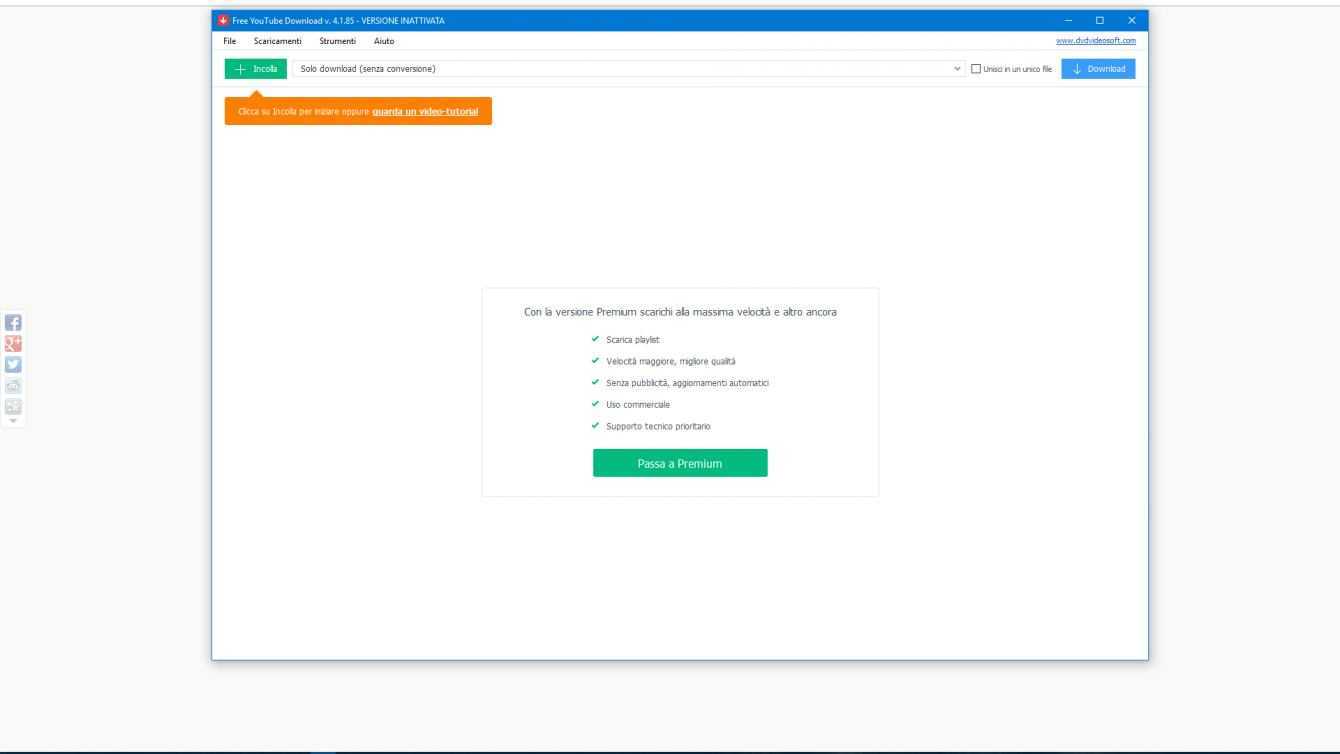Screen dimensions: 1340x754
Task: Expand the social share sidebar arrow
Action: click(x=15, y=421)
